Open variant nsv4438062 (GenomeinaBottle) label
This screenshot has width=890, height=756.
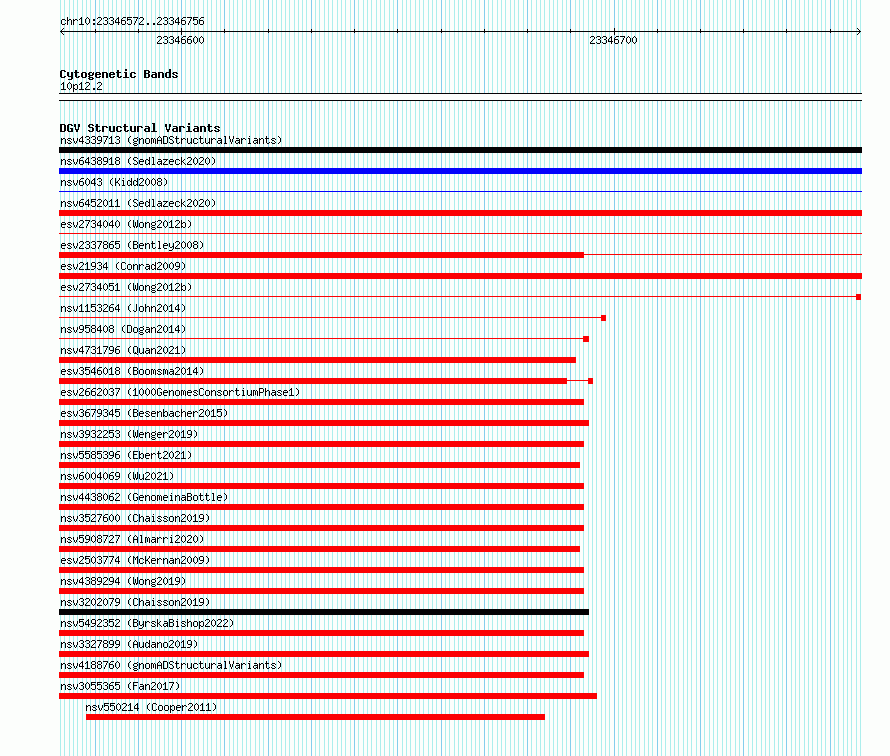pos(144,497)
